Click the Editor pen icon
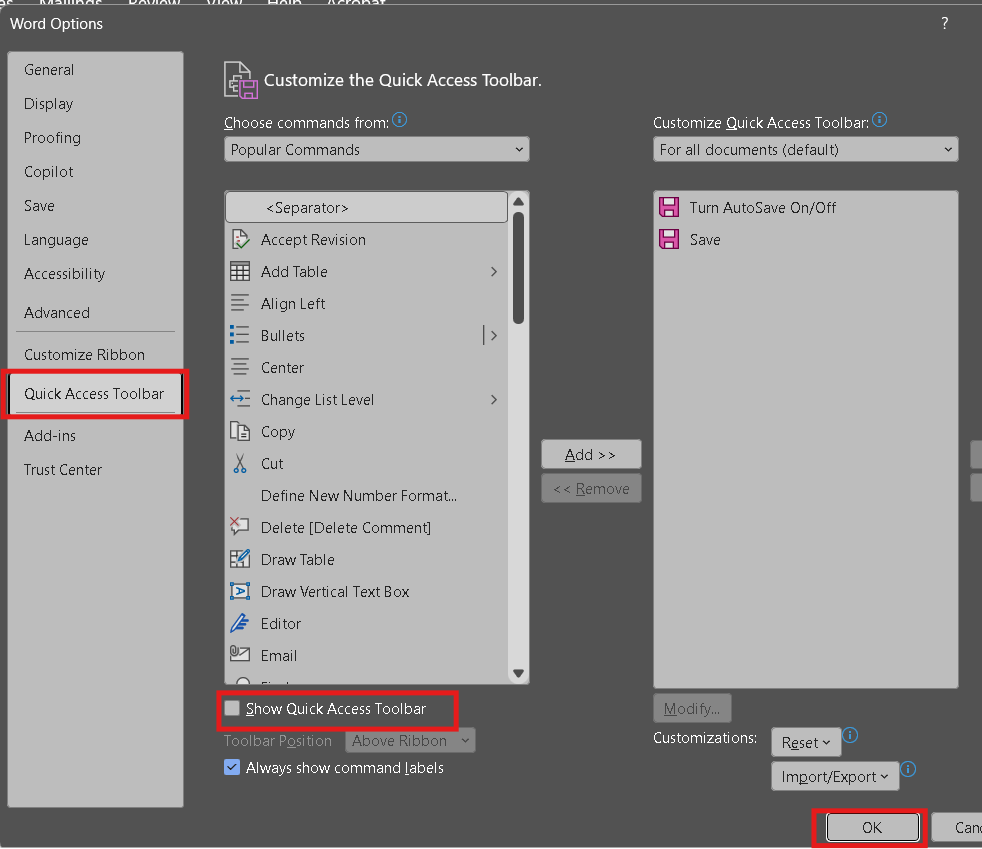 coord(240,623)
